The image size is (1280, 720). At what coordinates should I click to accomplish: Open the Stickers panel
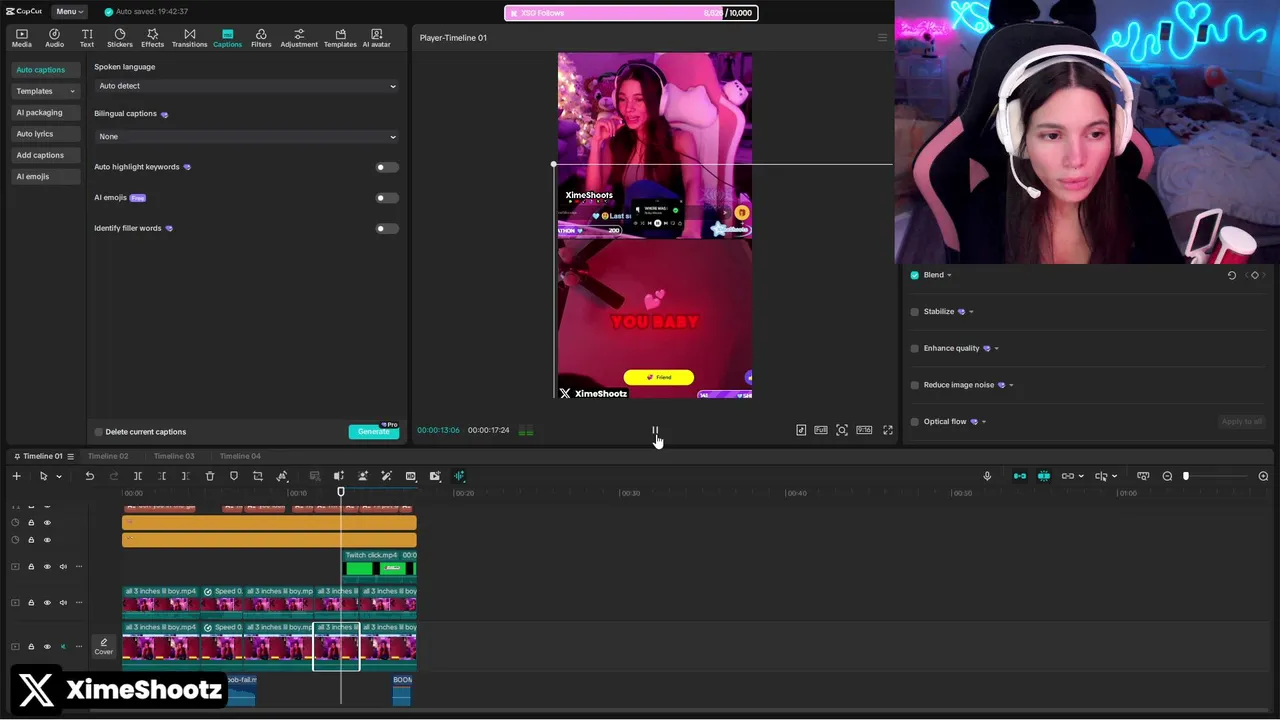coord(120,38)
